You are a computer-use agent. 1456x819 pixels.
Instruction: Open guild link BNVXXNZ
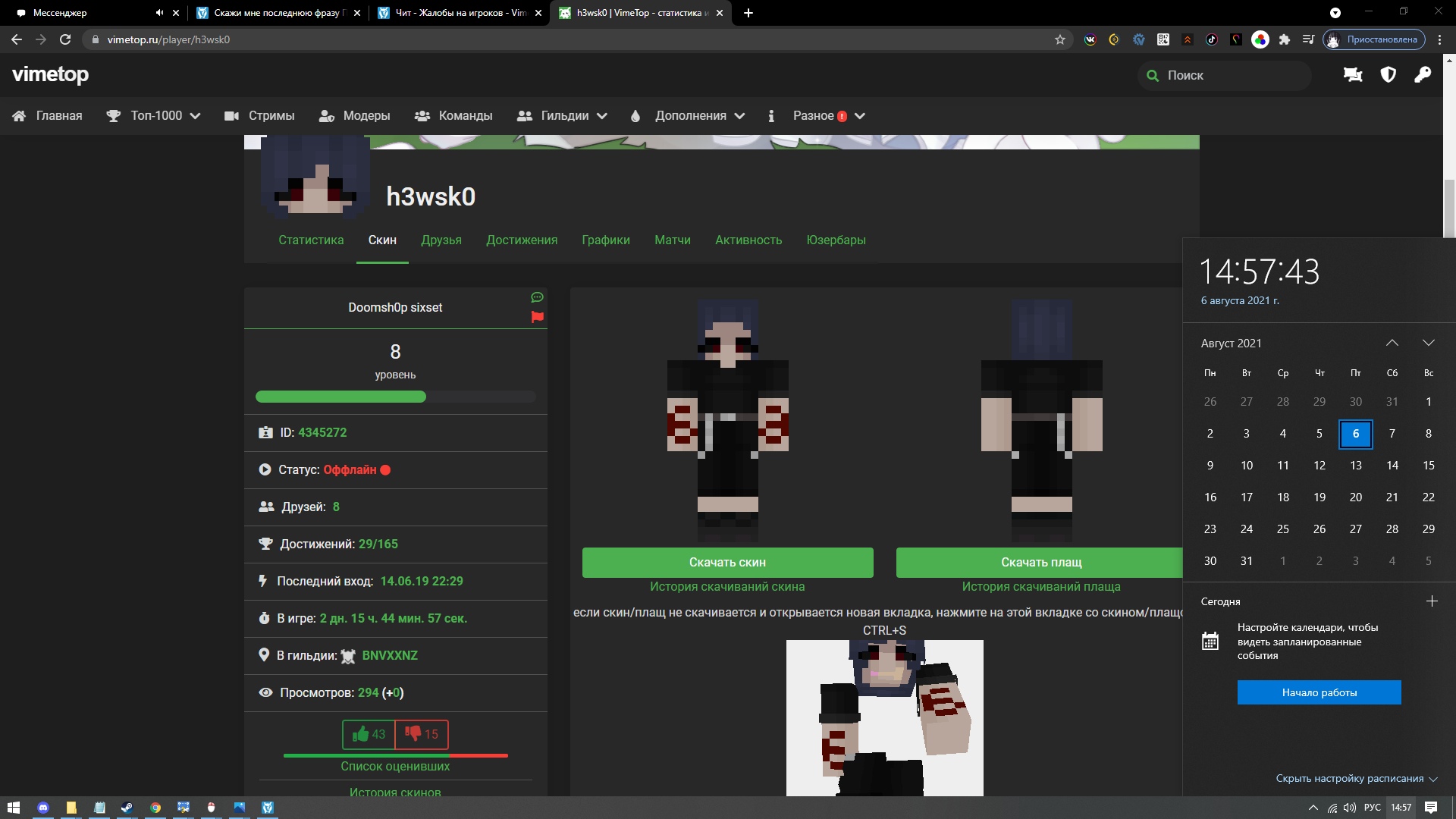click(x=390, y=655)
